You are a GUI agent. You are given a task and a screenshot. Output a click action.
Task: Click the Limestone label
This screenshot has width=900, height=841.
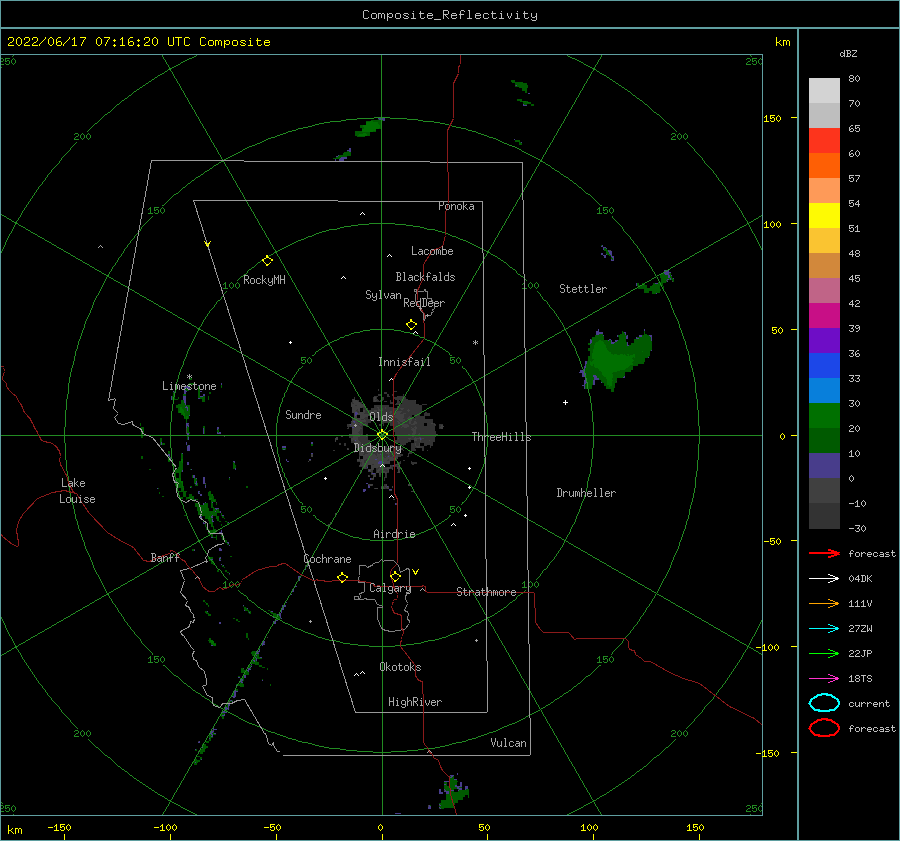coord(189,386)
